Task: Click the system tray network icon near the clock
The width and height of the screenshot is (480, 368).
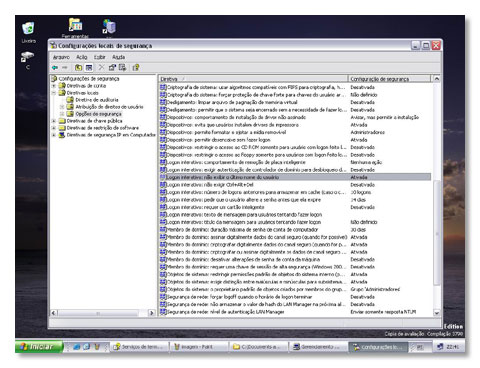Action: (440, 347)
